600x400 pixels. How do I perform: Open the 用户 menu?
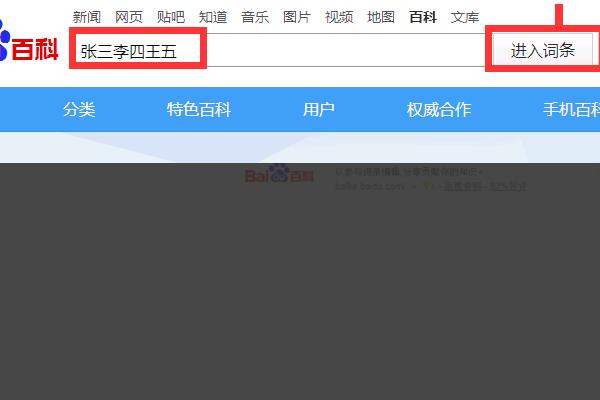pyautogui.click(x=319, y=109)
